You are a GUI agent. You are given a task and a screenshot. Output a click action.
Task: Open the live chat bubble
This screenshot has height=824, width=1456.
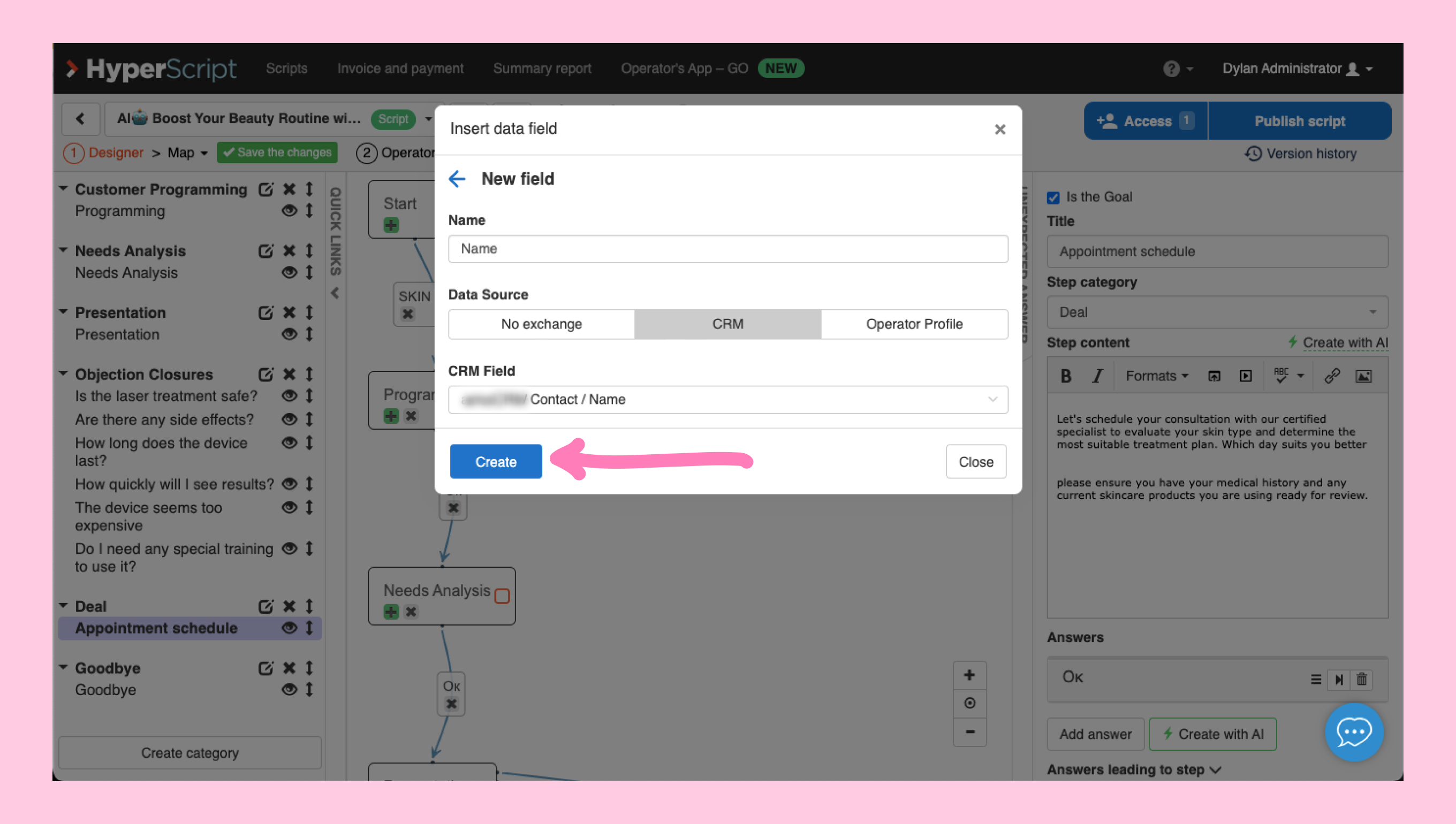[1354, 732]
